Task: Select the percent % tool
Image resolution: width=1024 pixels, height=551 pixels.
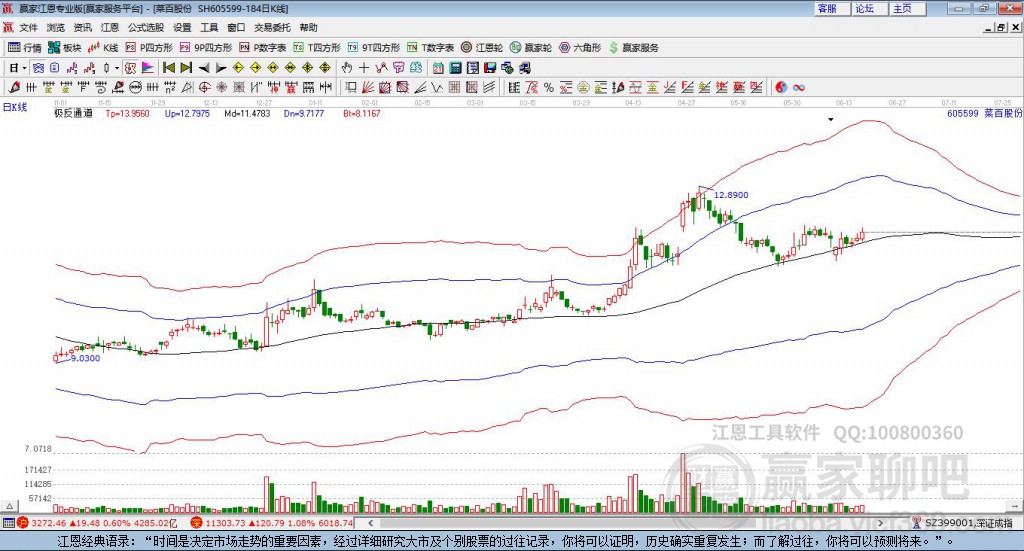Action: [x=549, y=87]
